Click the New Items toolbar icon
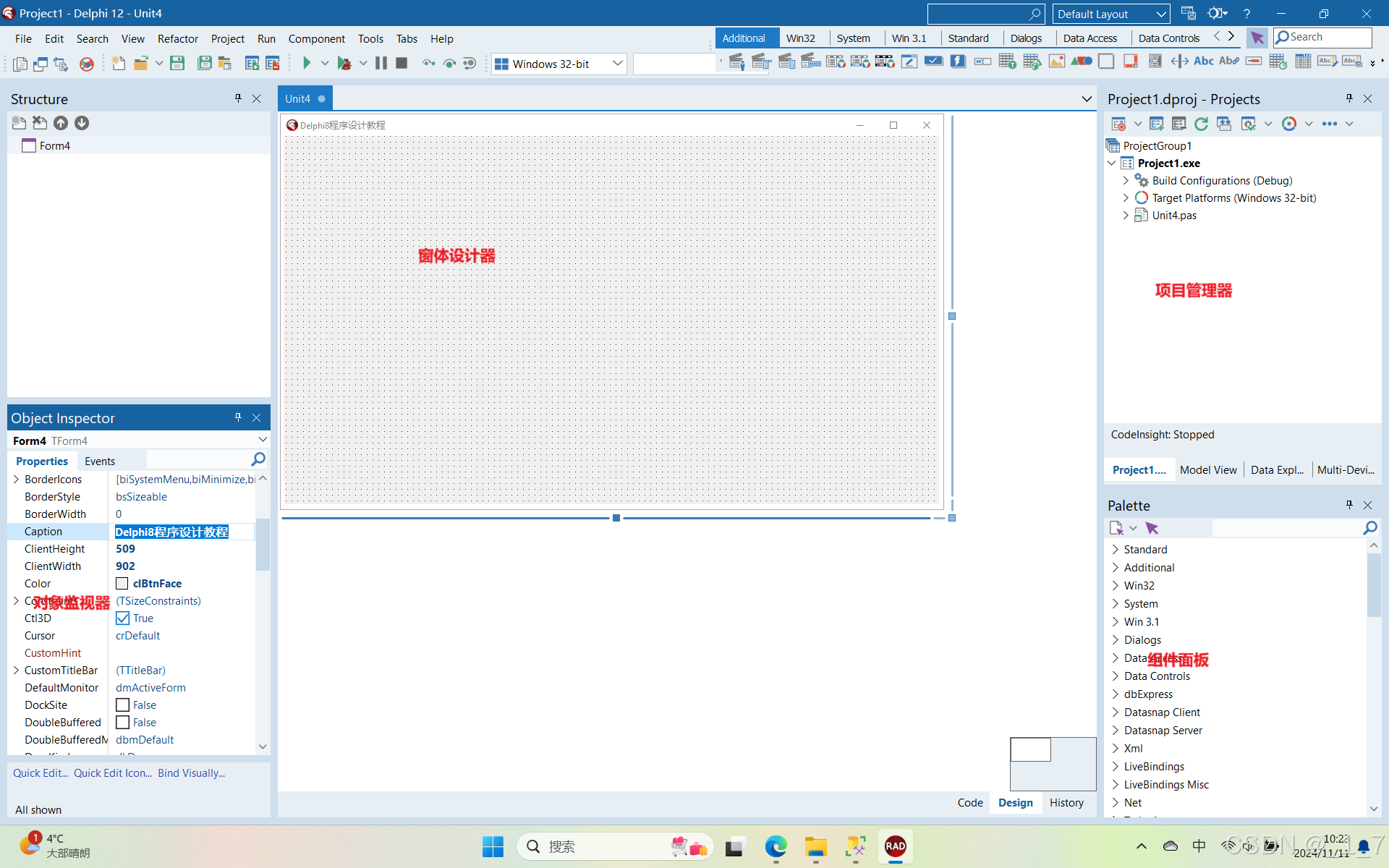Screen dimensions: 1389x868 click(118, 64)
